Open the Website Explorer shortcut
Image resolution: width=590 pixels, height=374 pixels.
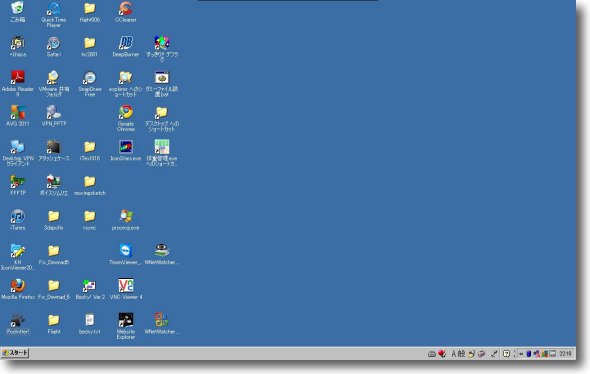point(126,326)
